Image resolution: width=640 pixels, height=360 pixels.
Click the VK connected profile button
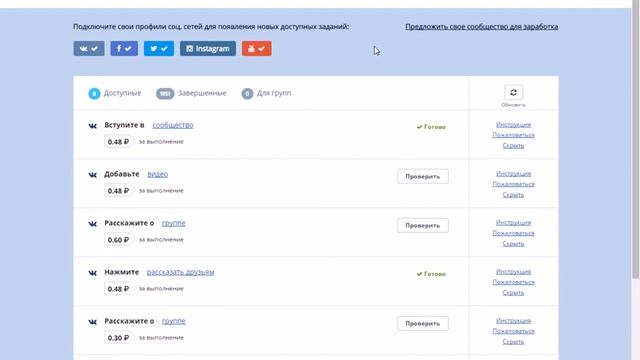[x=89, y=49]
